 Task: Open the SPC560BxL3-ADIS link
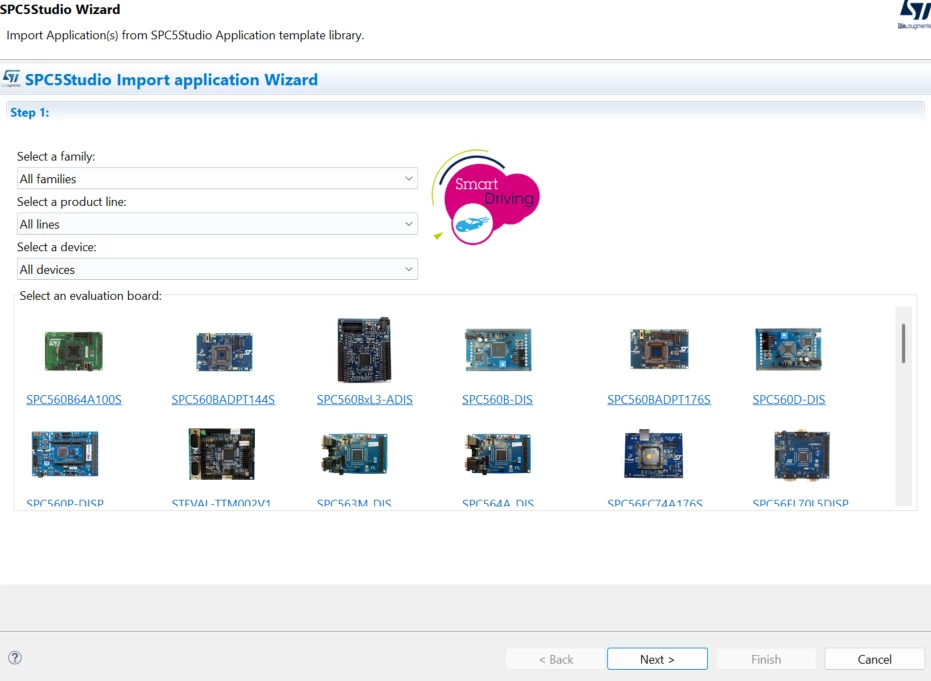click(365, 400)
